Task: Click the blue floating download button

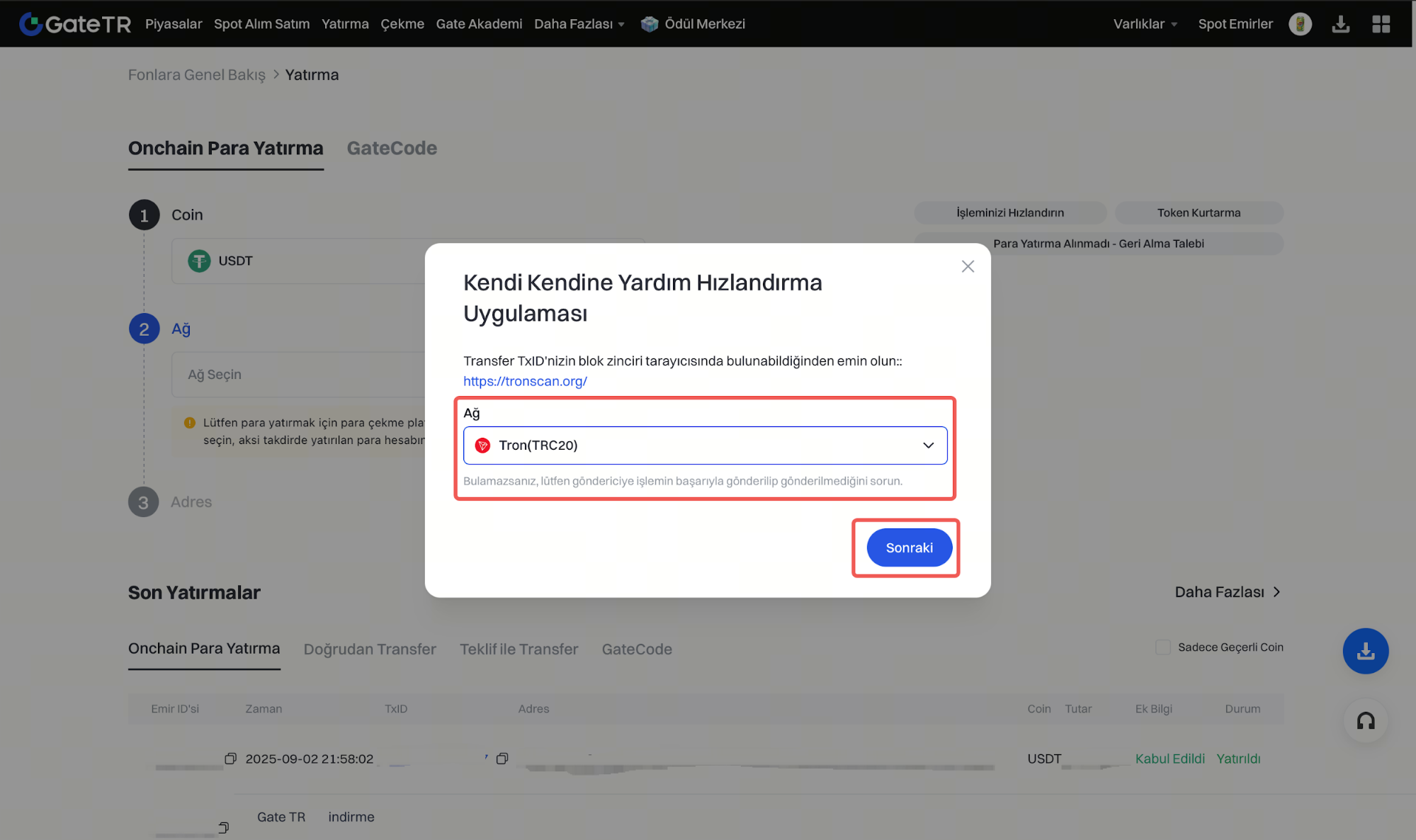Action: [x=1365, y=650]
